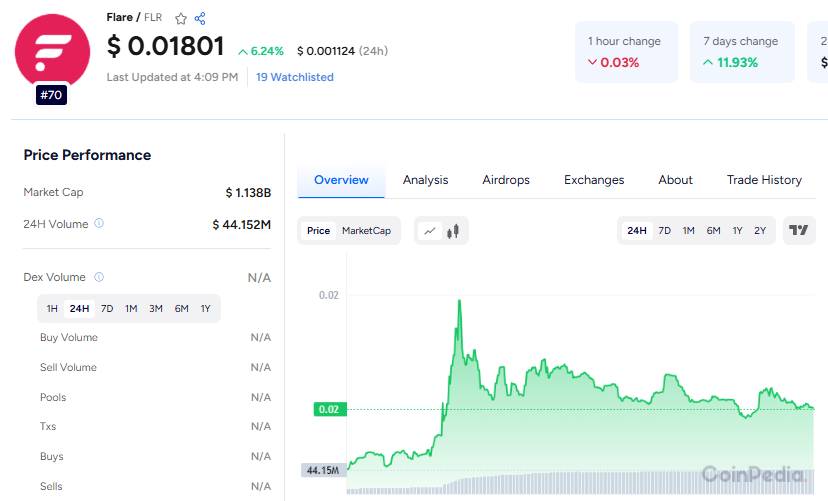Click the green 0.02 price marker
The width and height of the screenshot is (828, 501).
(330, 409)
